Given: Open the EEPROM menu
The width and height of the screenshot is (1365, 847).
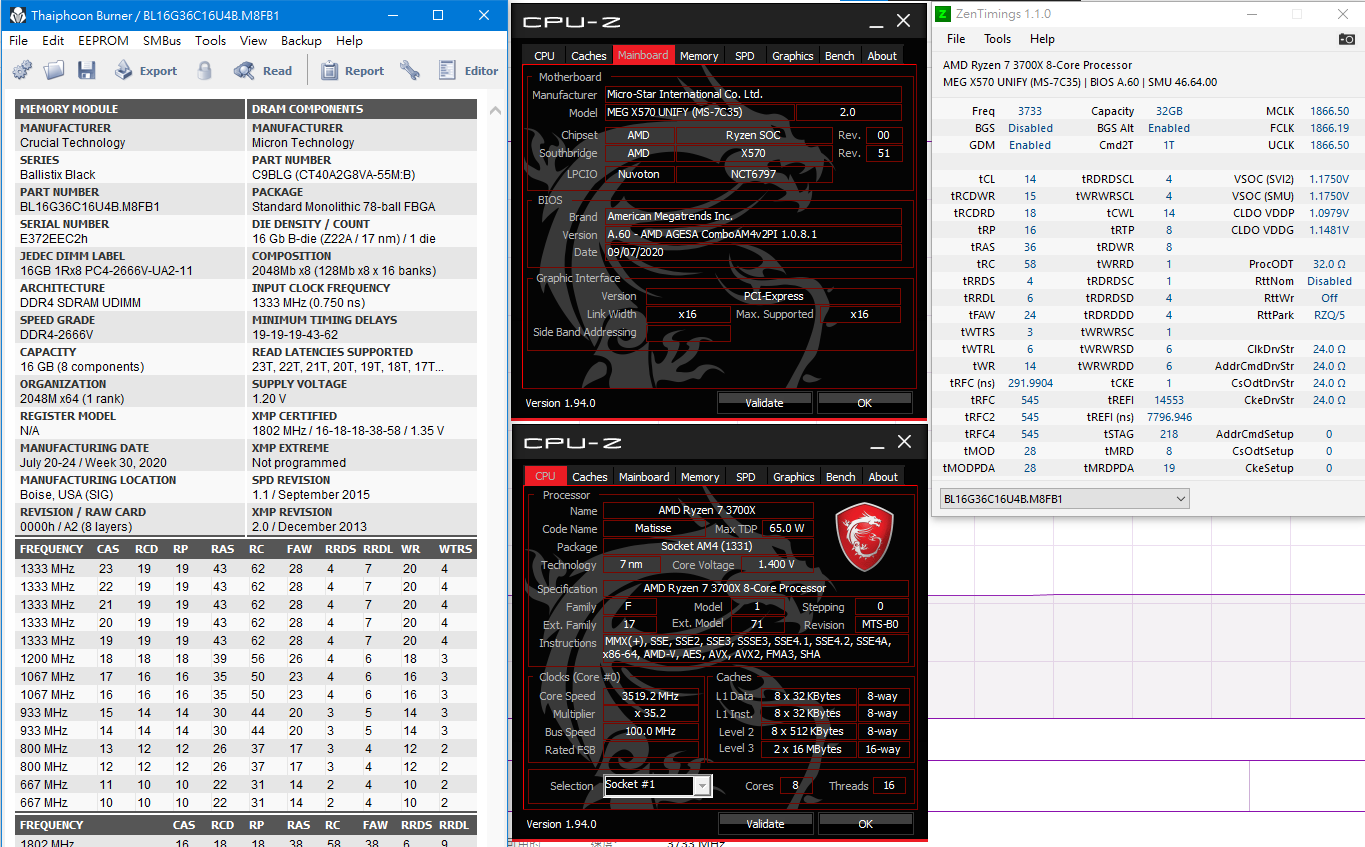Looking at the screenshot, I should [x=103, y=41].
